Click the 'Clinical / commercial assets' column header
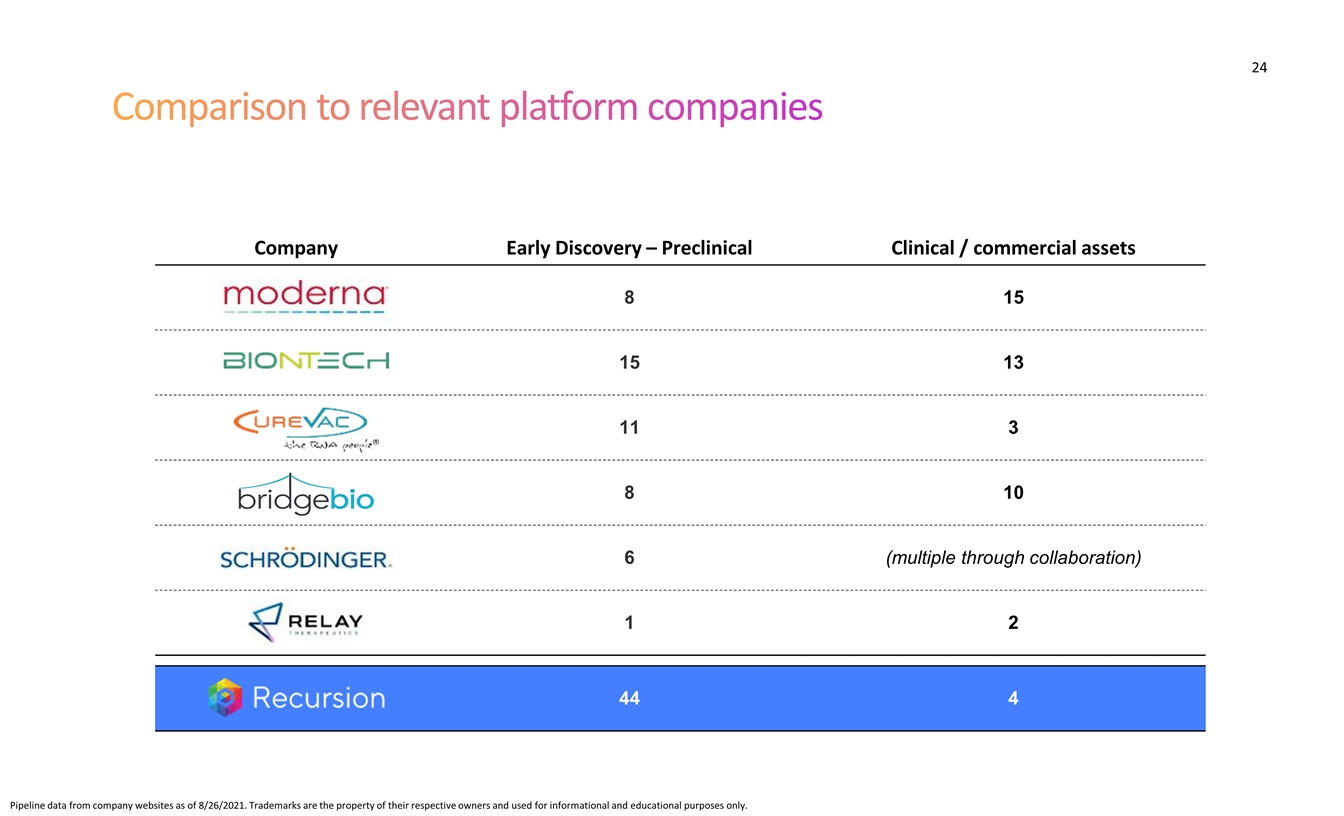The height and width of the screenshot is (816, 1344). pos(1013,248)
